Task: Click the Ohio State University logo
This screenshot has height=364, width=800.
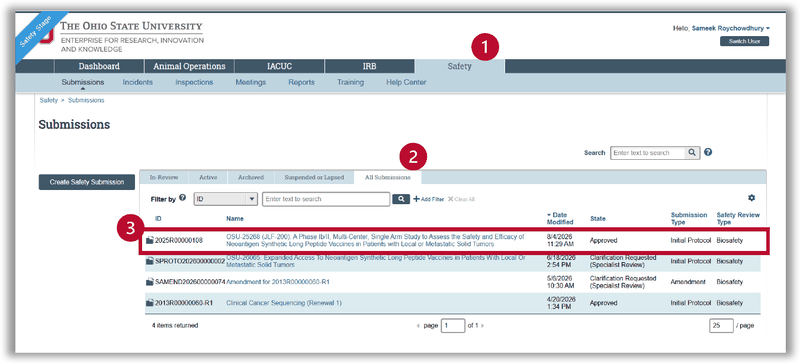Action: [x=132, y=36]
